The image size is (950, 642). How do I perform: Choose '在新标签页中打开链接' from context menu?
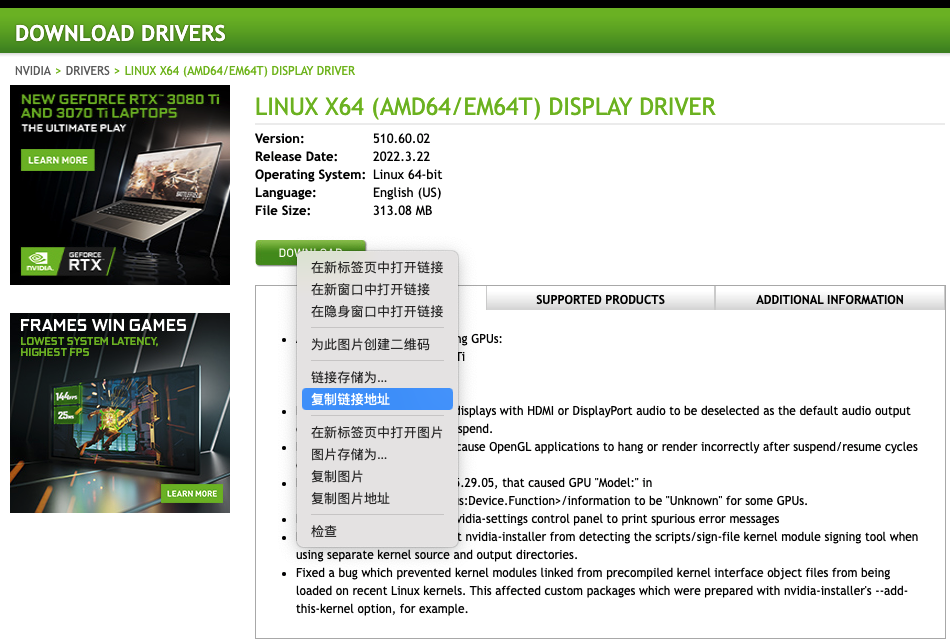click(377, 267)
